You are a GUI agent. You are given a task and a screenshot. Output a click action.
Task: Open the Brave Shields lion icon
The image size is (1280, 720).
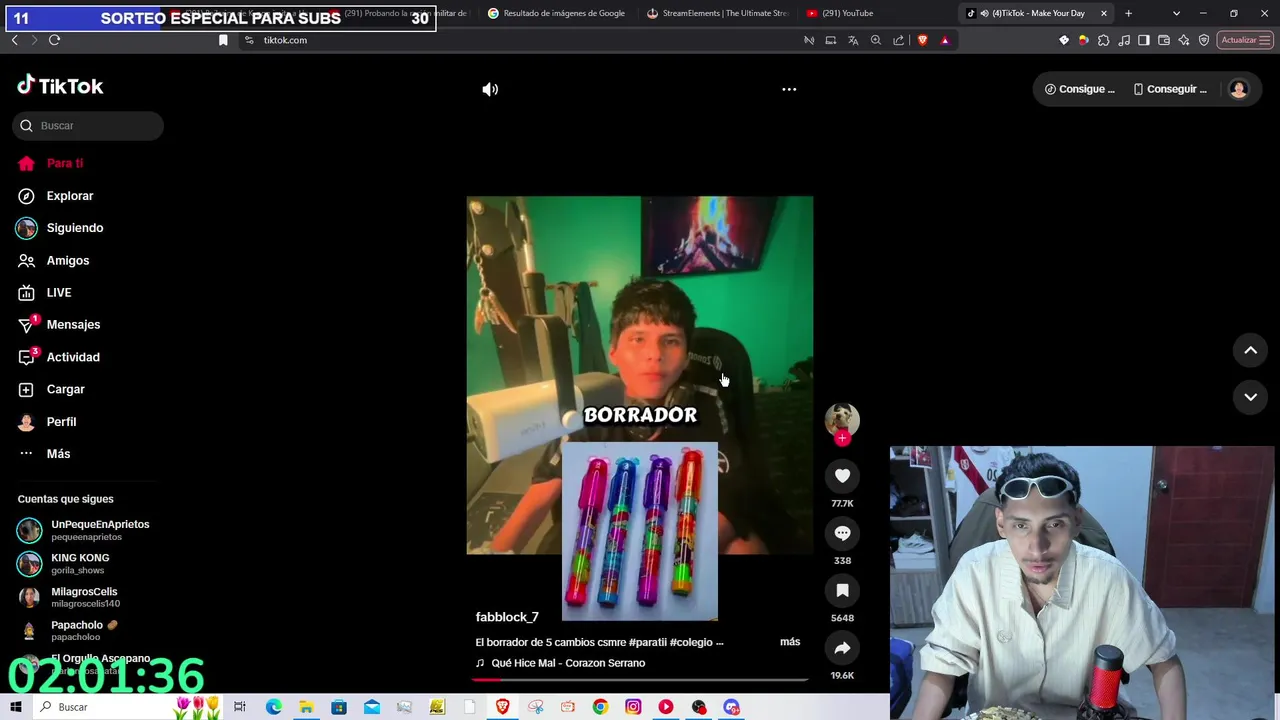[922, 40]
